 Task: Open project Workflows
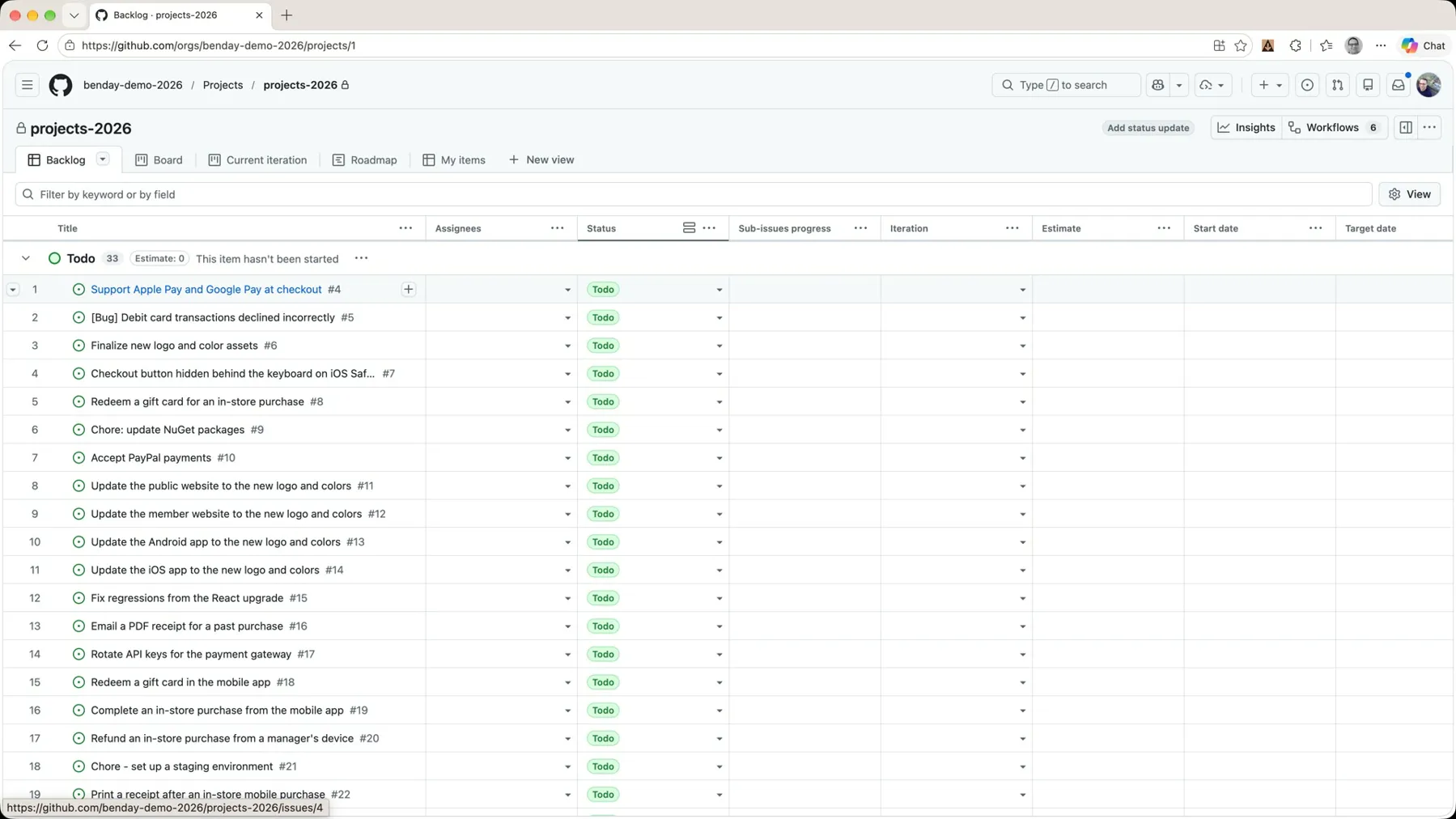[1335, 128]
